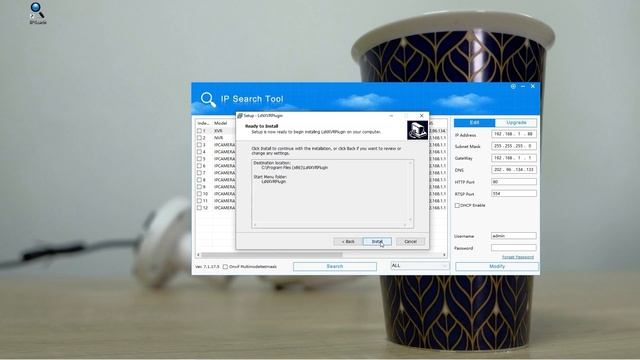The width and height of the screenshot is (640, 360).
Task: Close the IP Search Tool window
Action: tap(533, 86)
